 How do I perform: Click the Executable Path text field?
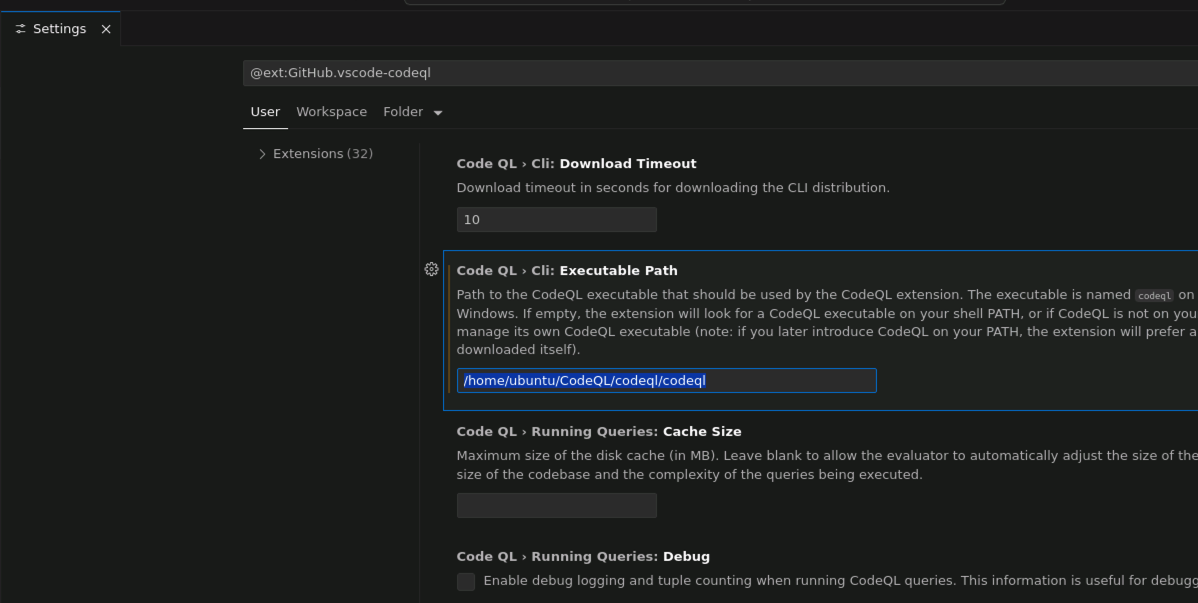[x=667, y=381]
